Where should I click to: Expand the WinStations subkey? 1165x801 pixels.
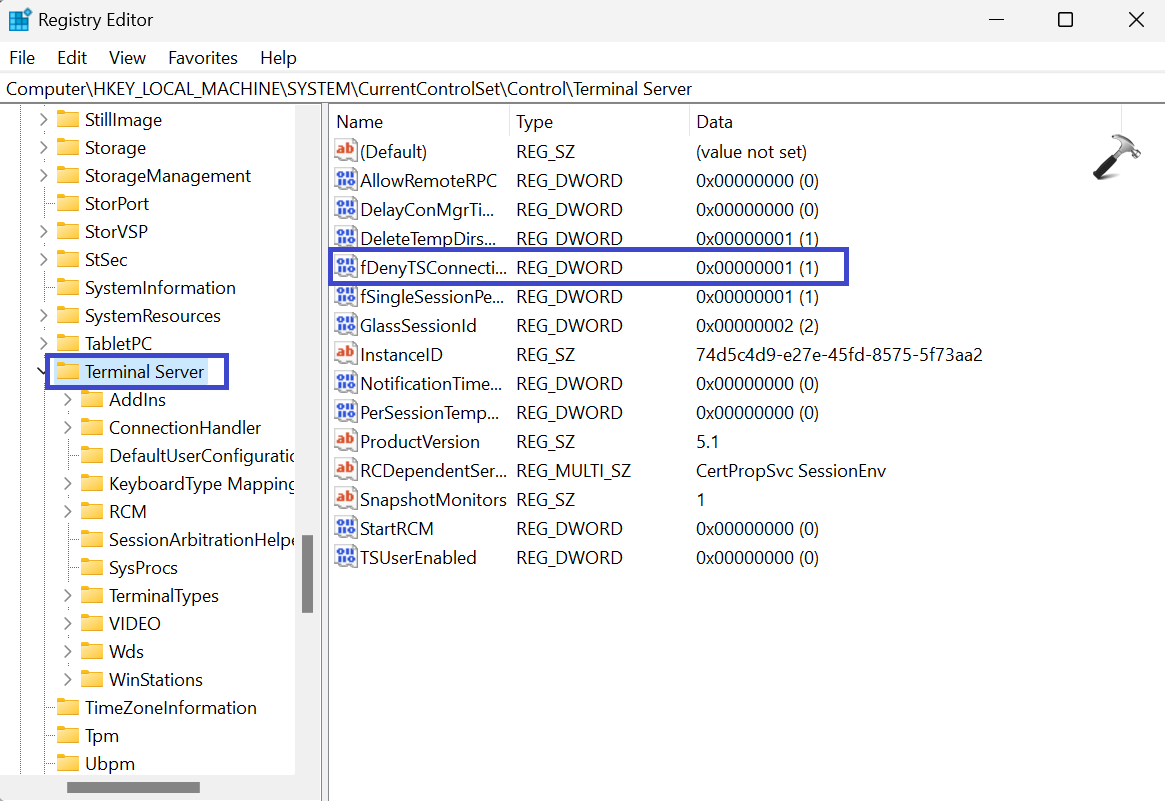click(67, 680)
